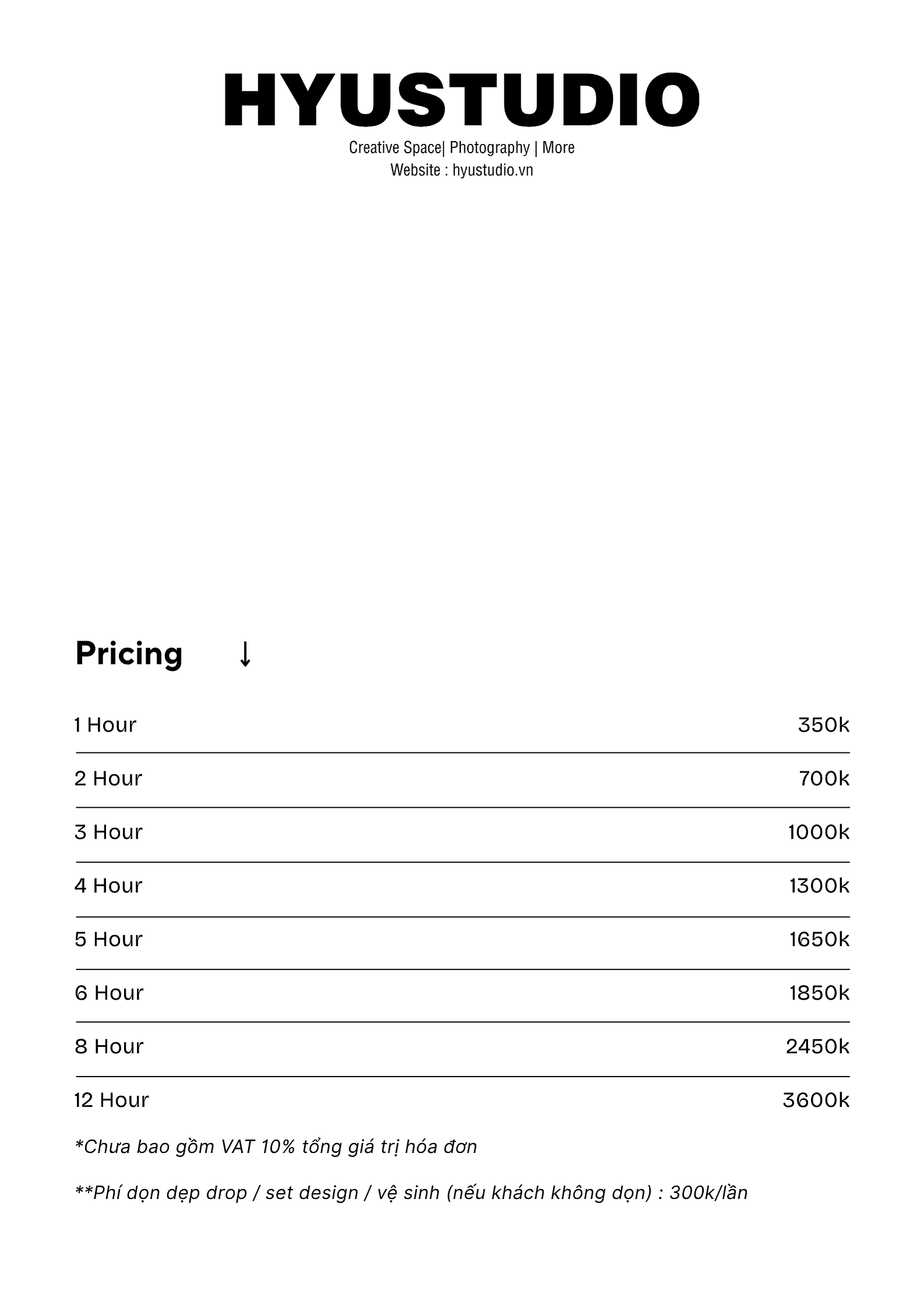The height and width of the screenshot is (1308, 924).
Task: Select the 12 Hour row label
Action: coord(112,1100)
